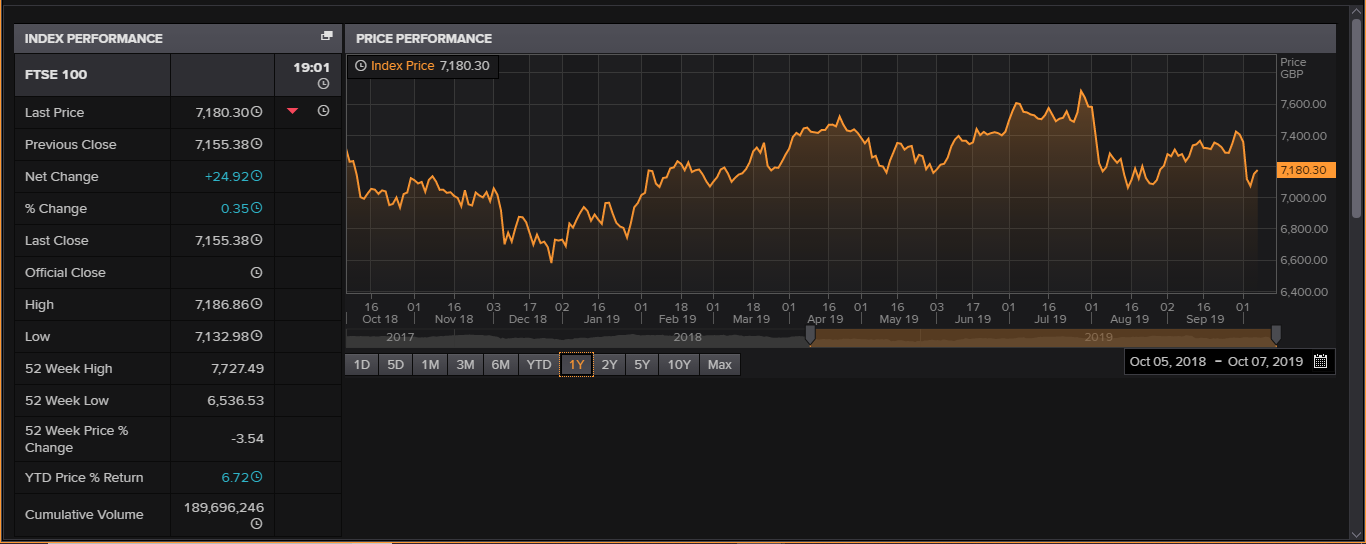The image size is (1366, 544).
Task: Click the YTD Price % Return label
Action: [84, 477]
